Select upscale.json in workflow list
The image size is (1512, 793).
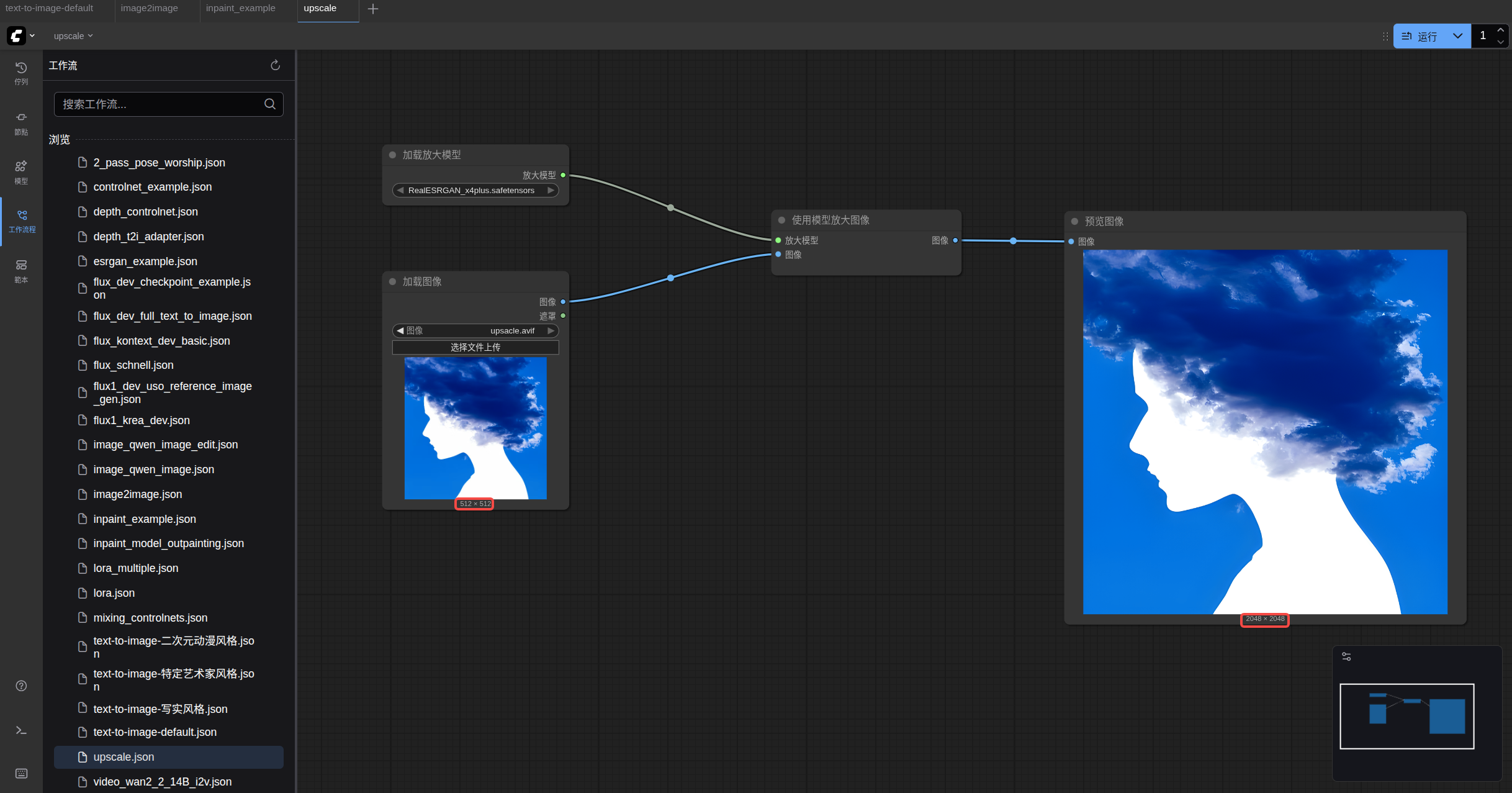click(x=169, y=757)
